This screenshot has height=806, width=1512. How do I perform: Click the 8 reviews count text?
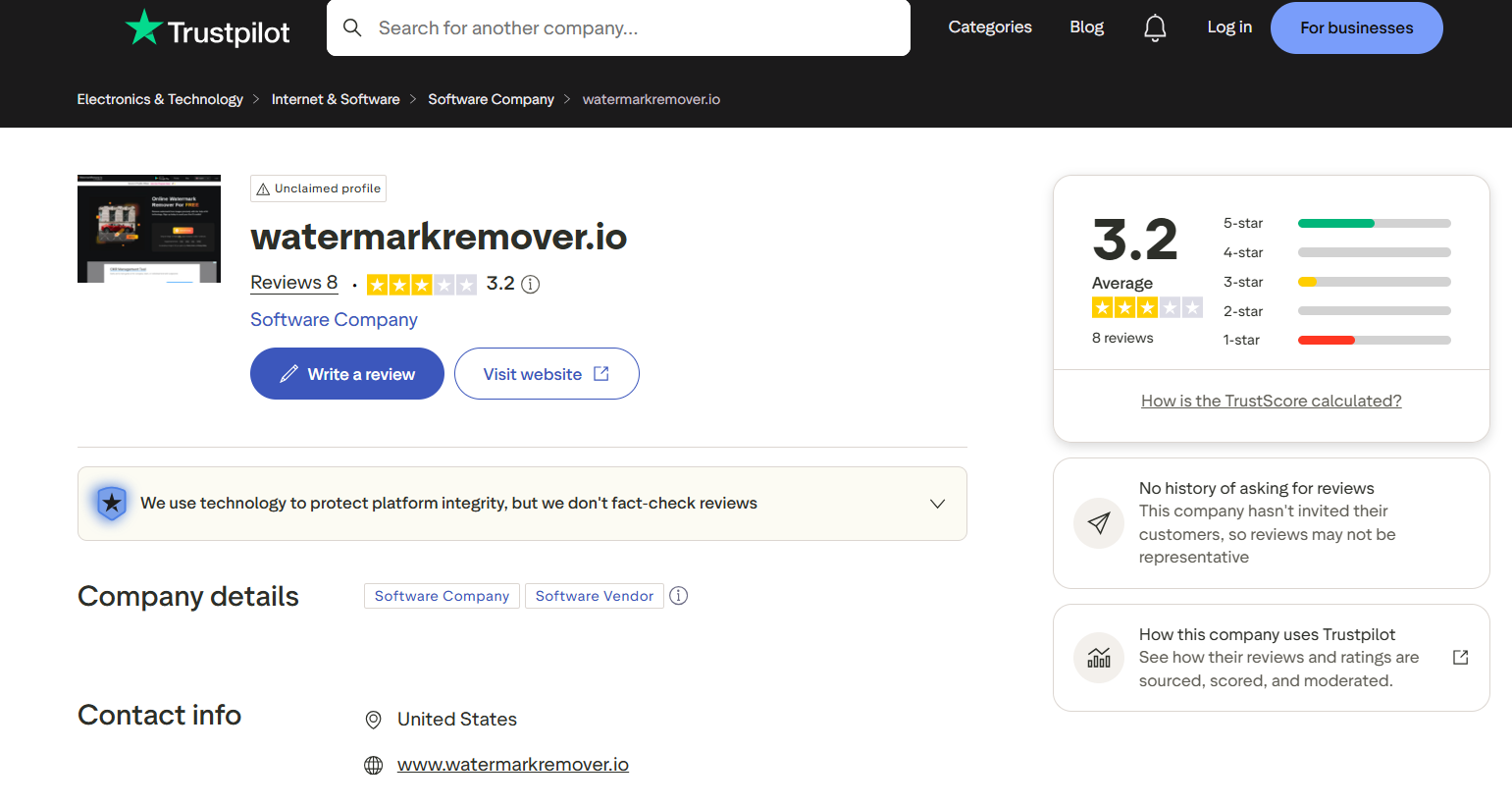(1122, 338)
